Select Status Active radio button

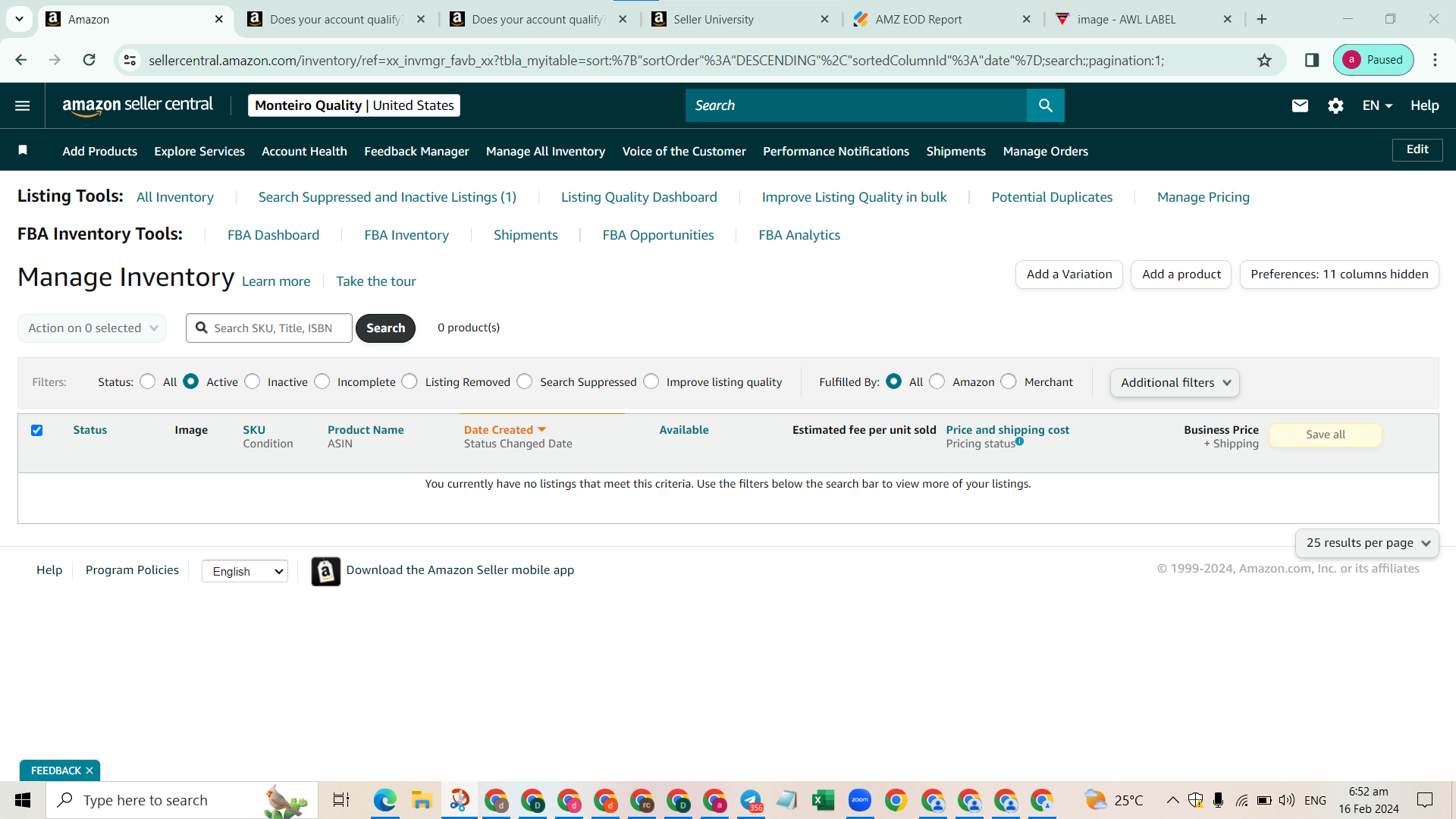point(191,381)
